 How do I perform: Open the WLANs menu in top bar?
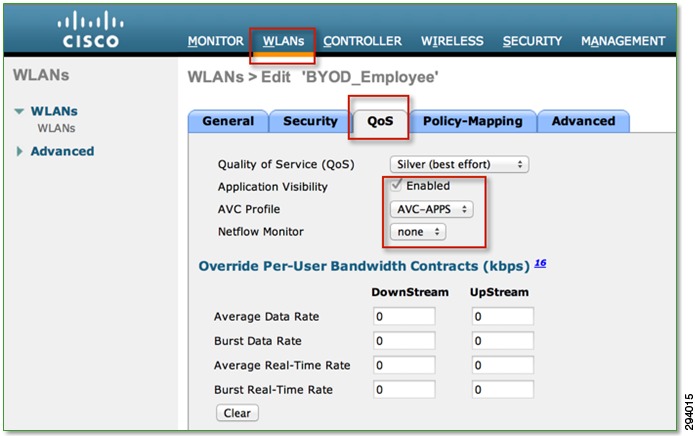tap(283, 41)
